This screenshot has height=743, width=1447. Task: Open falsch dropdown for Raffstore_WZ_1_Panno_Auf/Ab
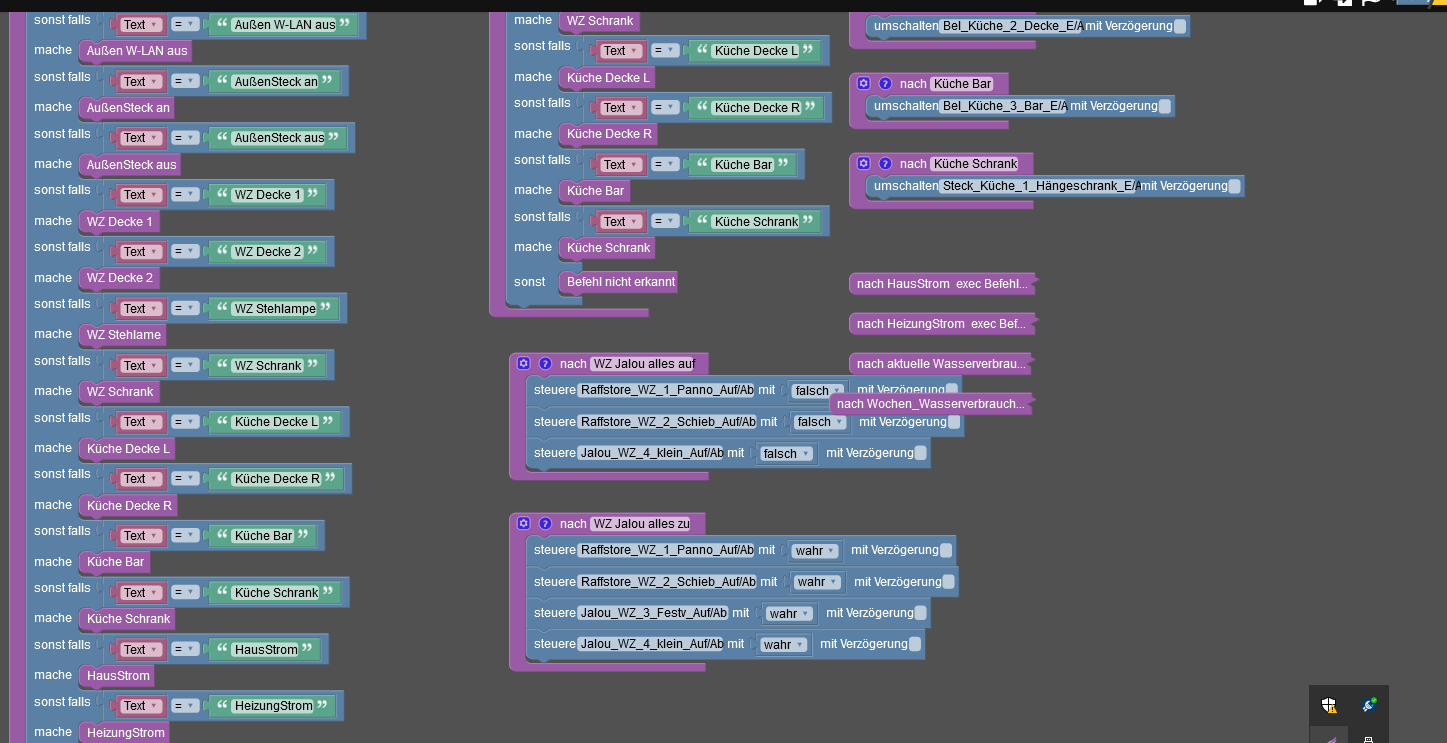point(817,390)
